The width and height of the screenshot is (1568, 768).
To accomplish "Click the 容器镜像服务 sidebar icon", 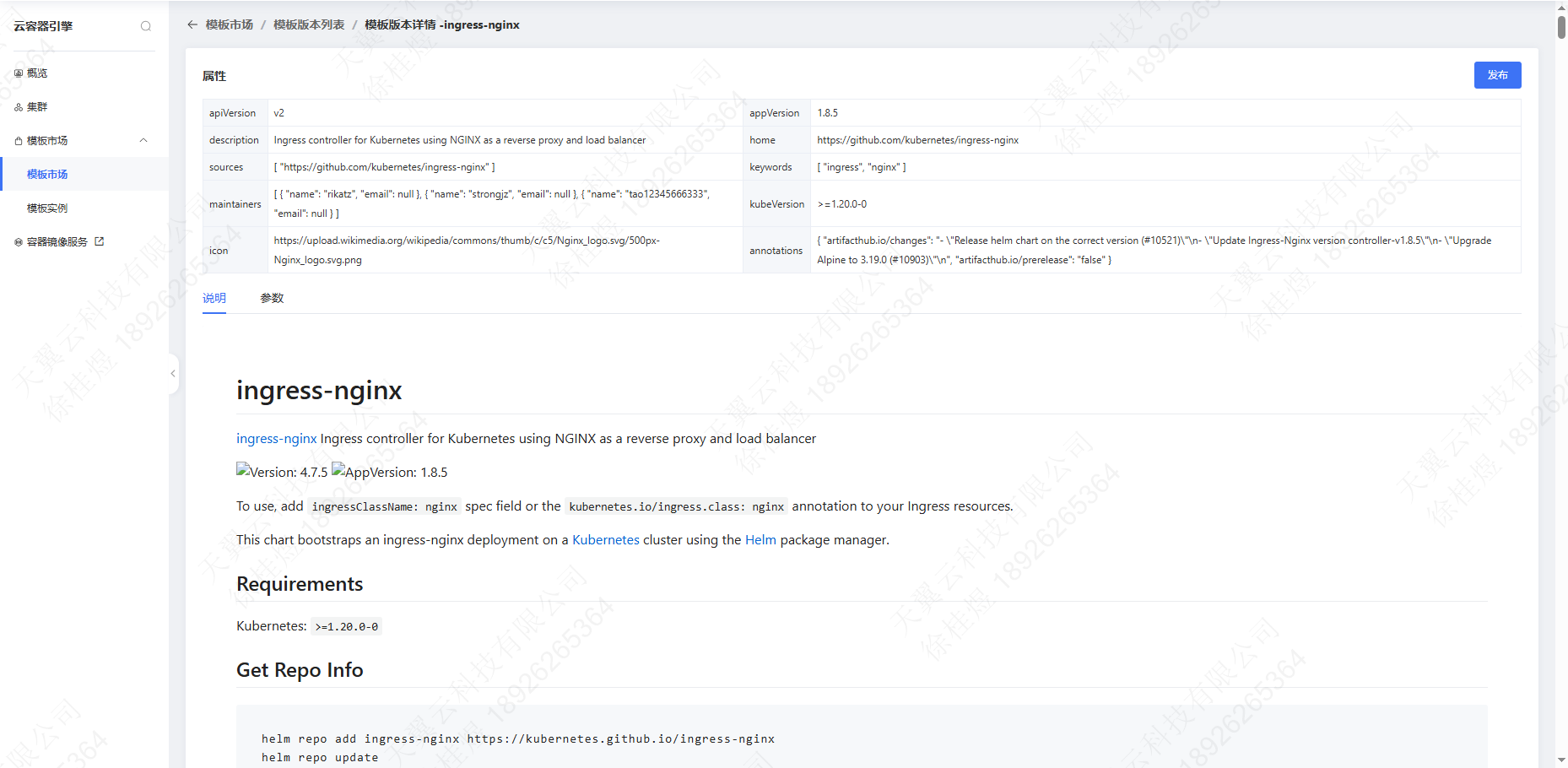I will pos(19,242).
